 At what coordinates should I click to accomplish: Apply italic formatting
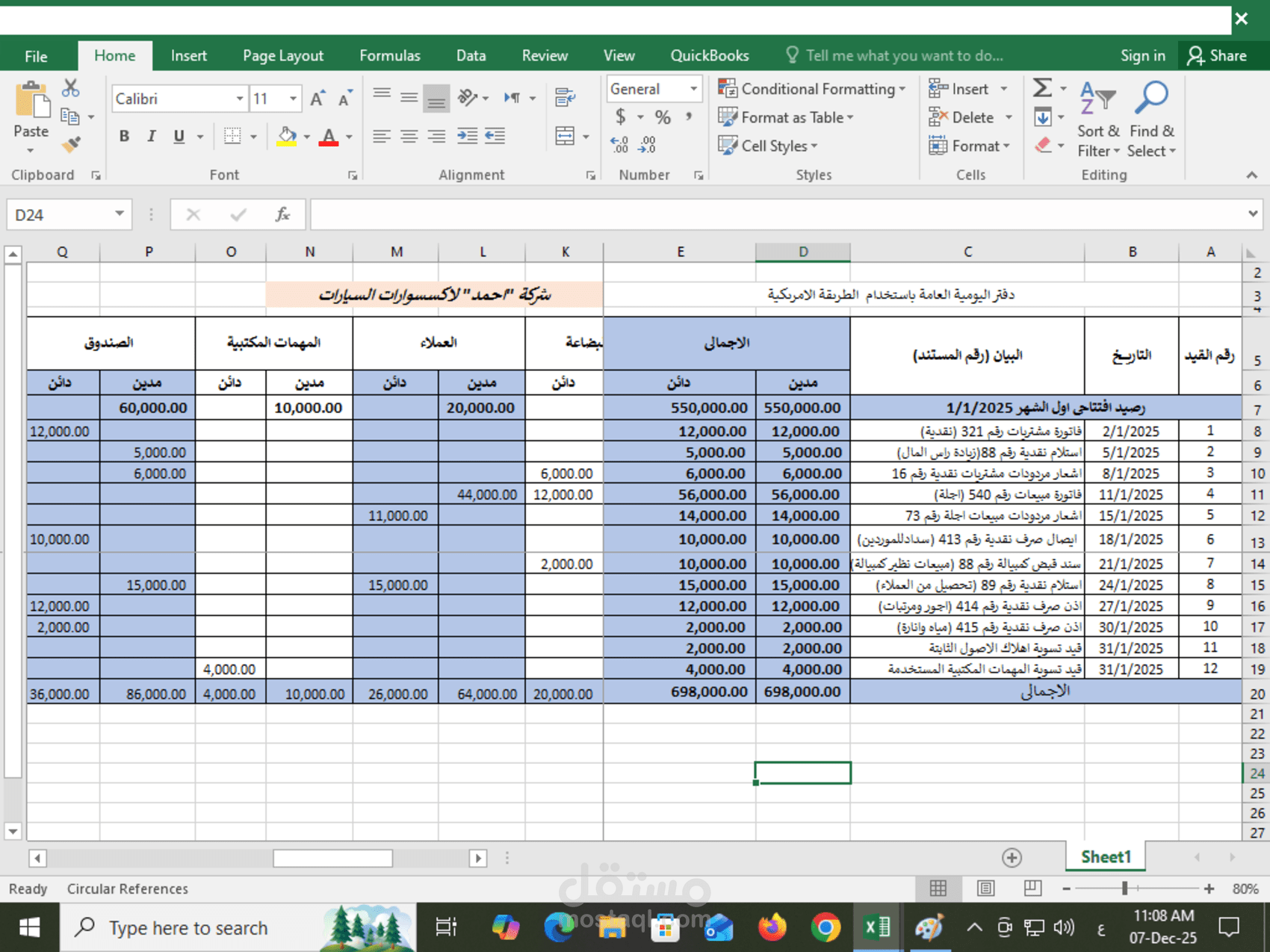(151, 136)
